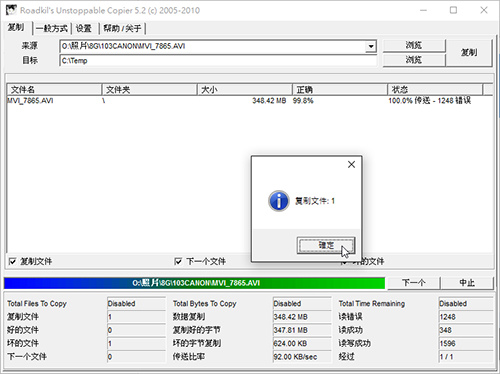The width and height of the screenshot is (500, 374).
Task: Click into the source path field
Action: (x=213, y=46)
